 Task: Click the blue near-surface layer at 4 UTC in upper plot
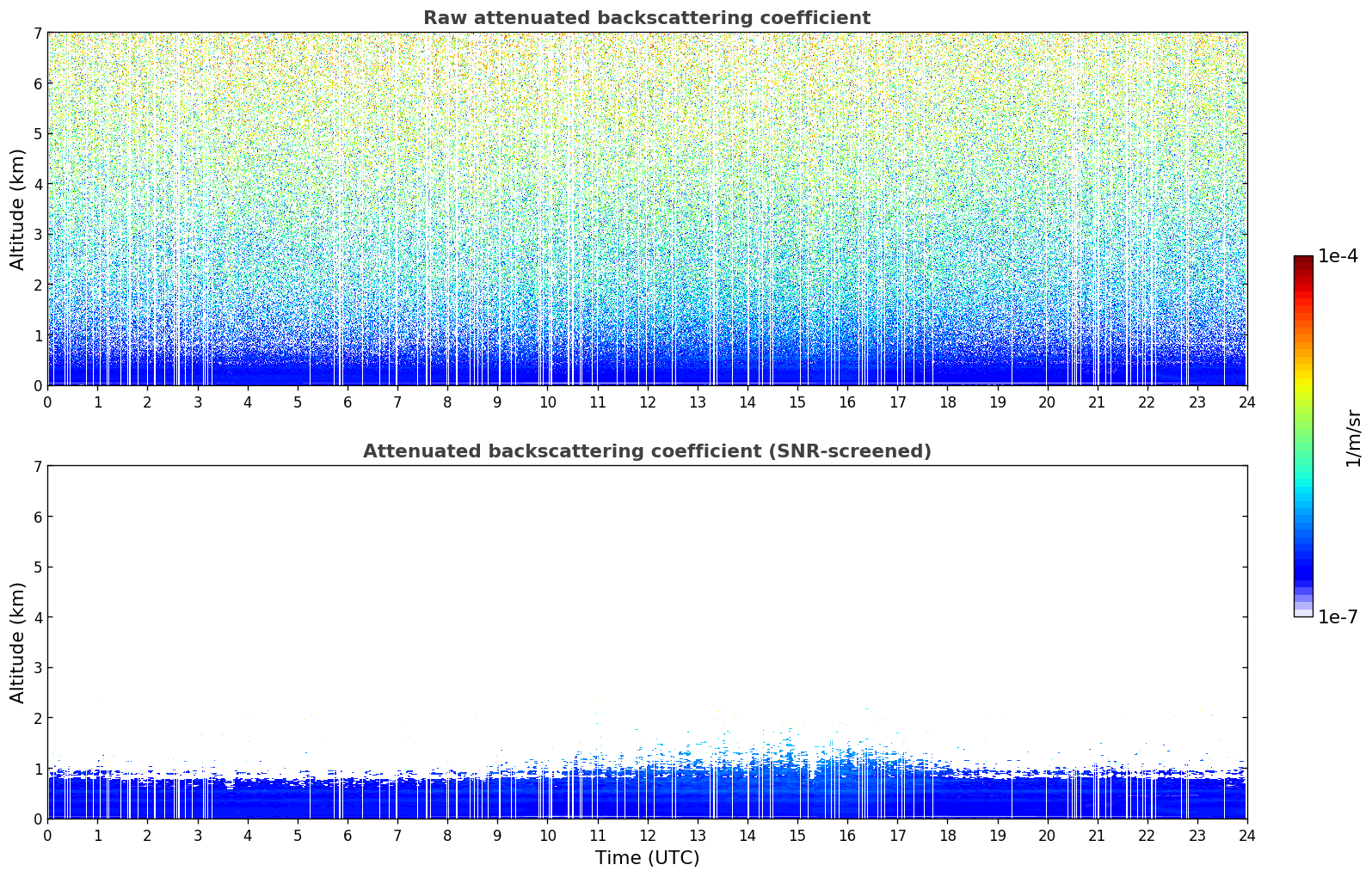point(248,371)
